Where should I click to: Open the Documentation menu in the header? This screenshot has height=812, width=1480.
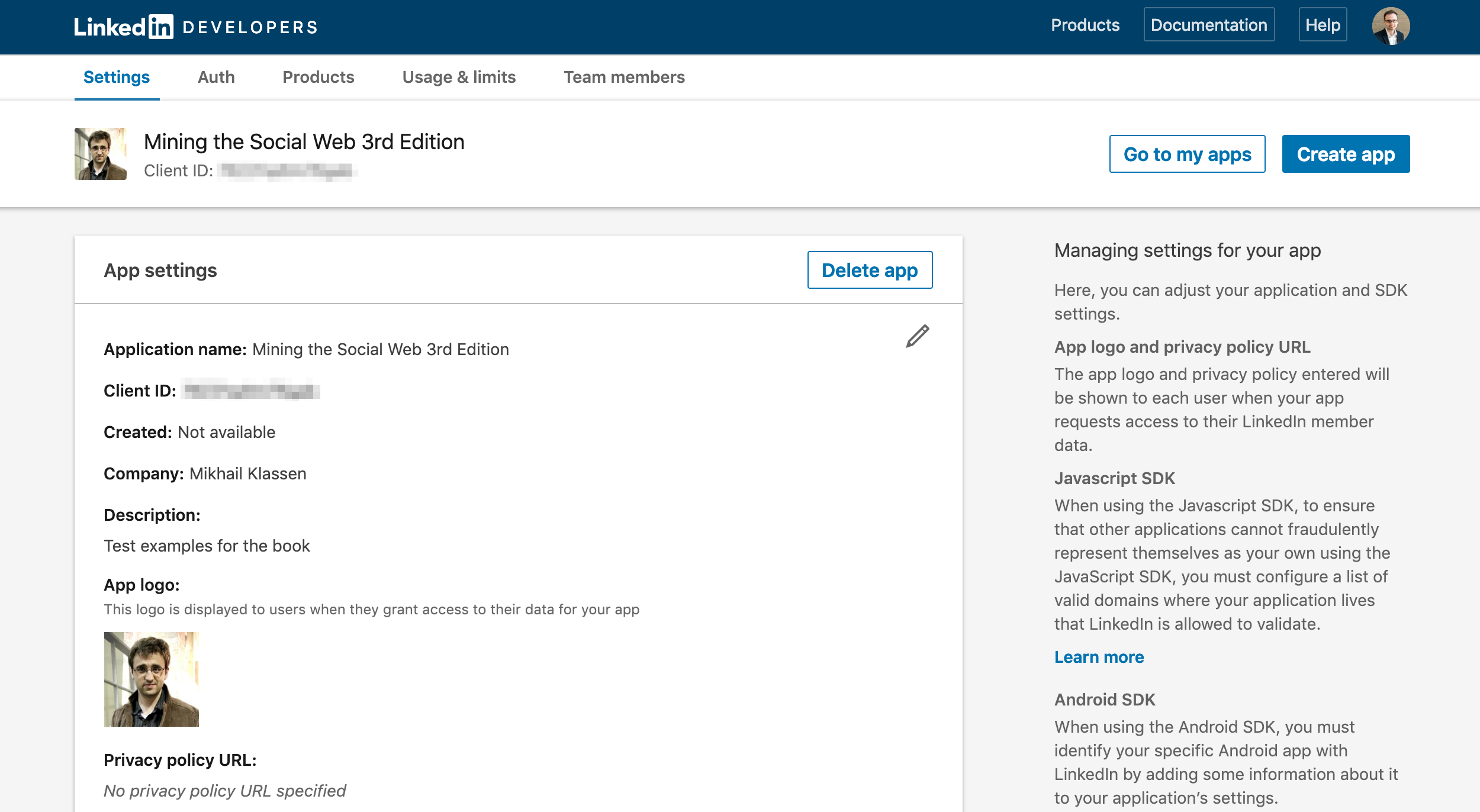point(1208,25)
